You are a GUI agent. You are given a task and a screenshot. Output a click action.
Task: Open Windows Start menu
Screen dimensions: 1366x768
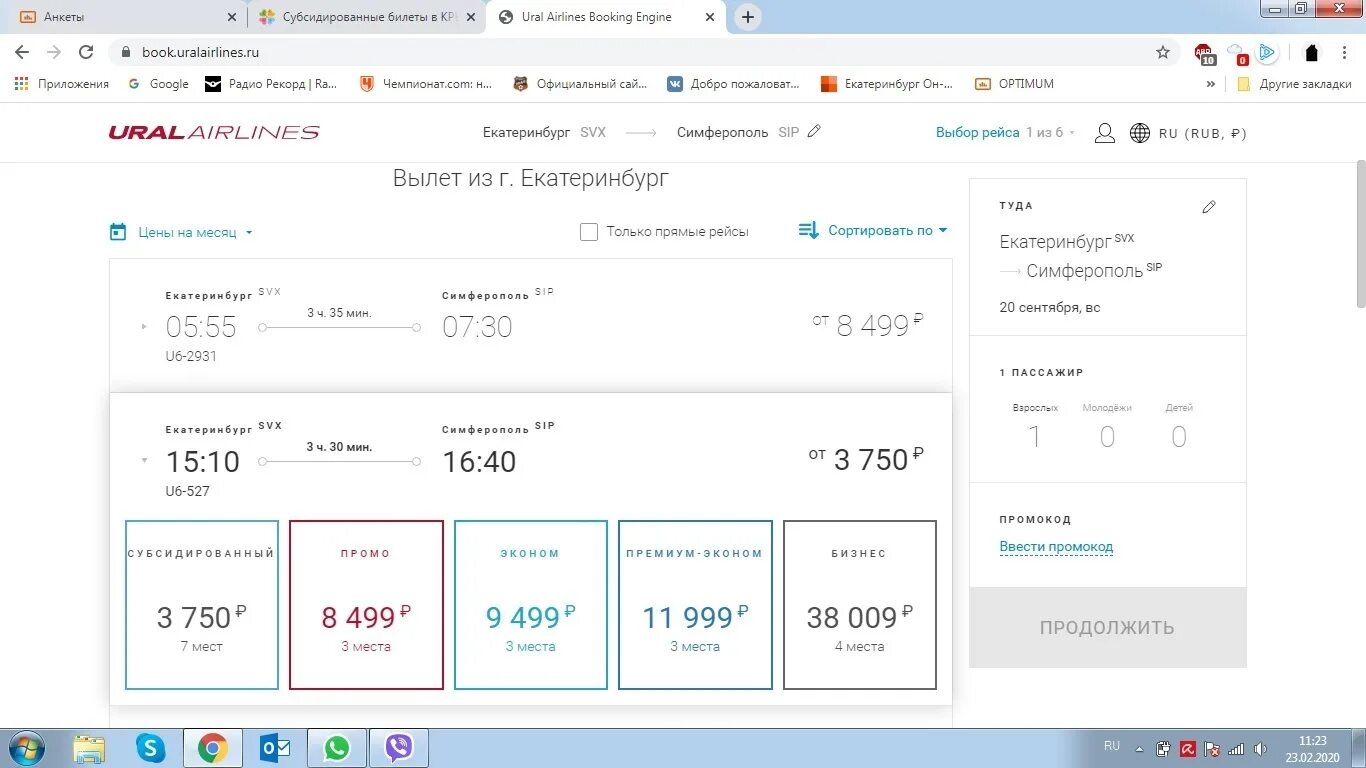26,748
